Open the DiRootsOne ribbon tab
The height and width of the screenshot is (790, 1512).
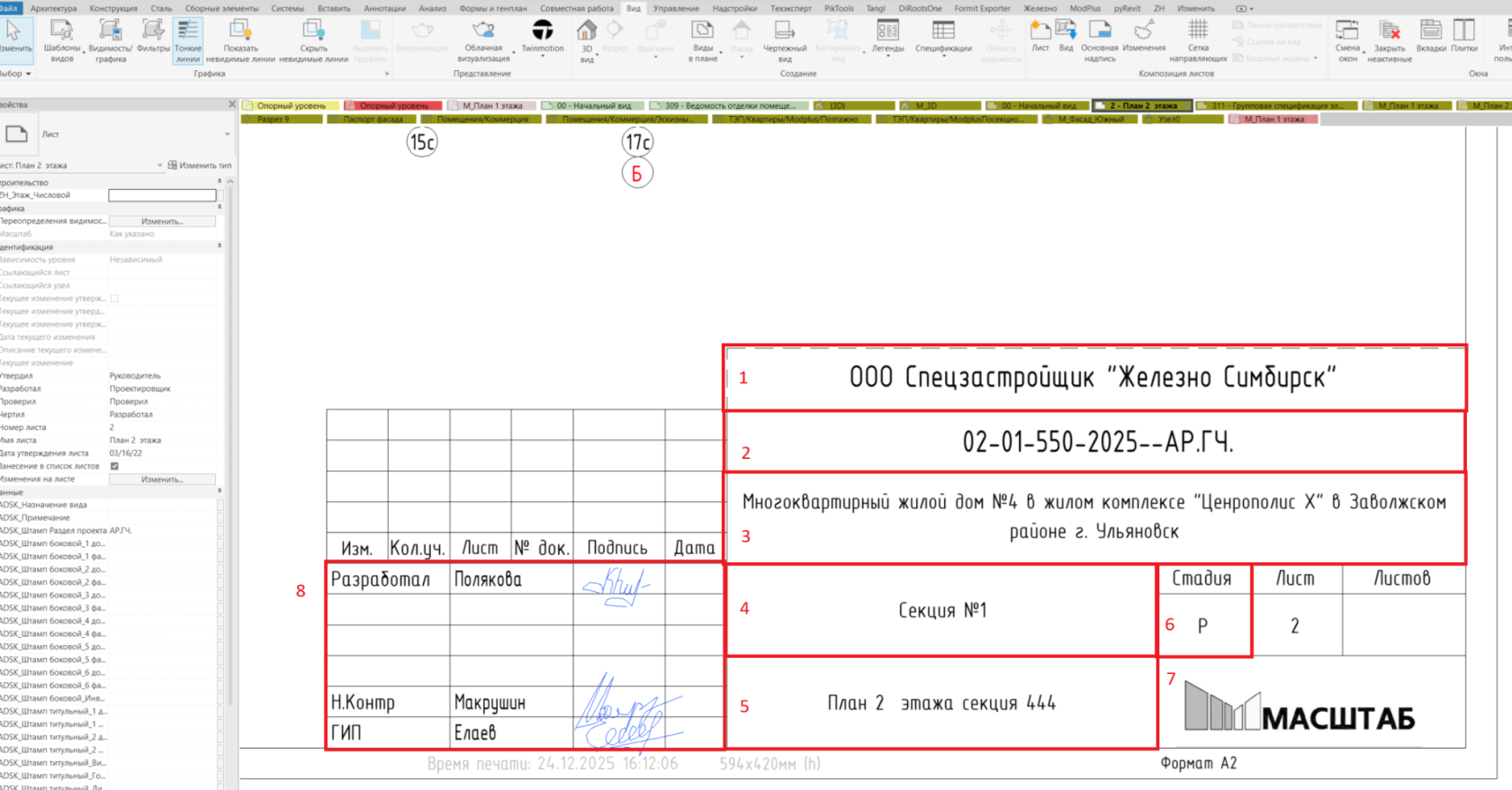pyautogui.click(x=920, y=8)
